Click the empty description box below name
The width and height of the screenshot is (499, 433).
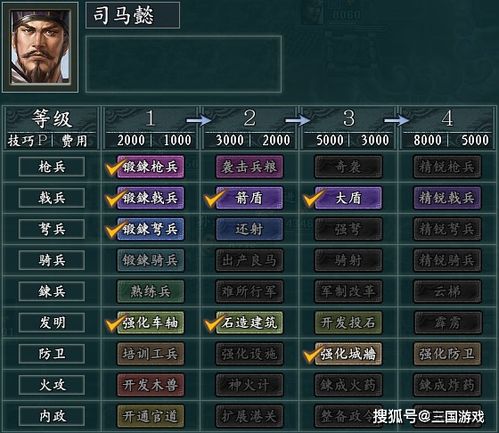pos(184,64)
